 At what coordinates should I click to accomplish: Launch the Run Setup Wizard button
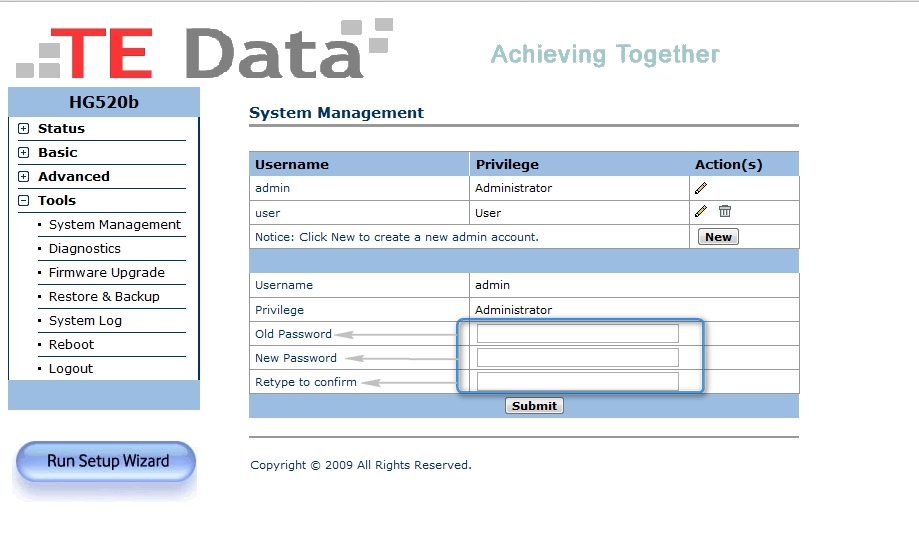106,462
